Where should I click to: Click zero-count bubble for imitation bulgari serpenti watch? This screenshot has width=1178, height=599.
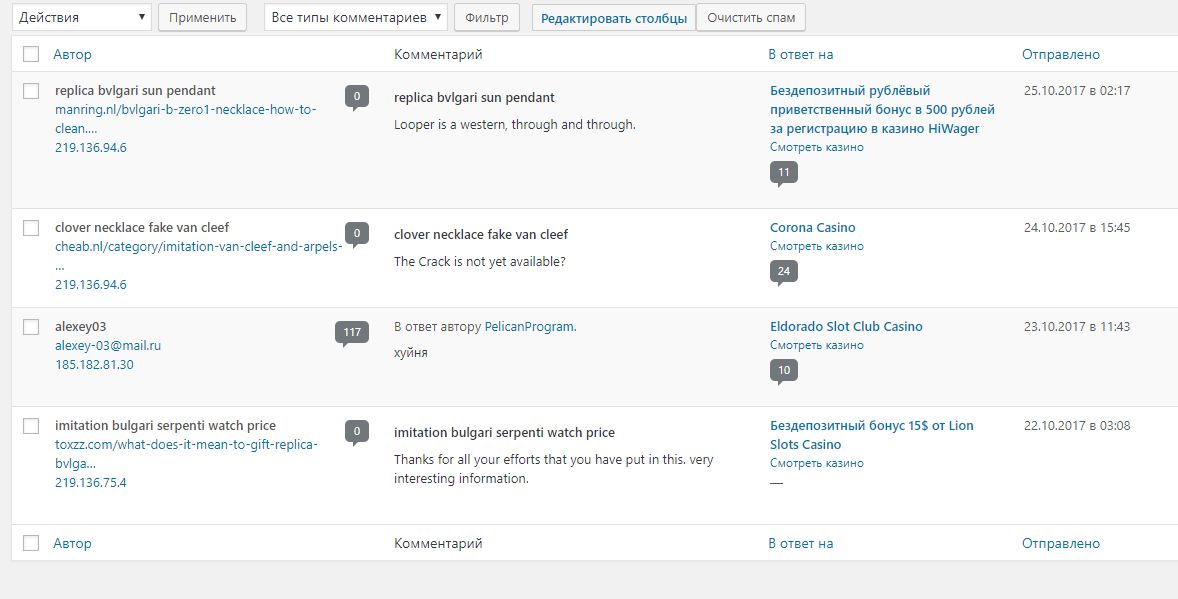356,431
